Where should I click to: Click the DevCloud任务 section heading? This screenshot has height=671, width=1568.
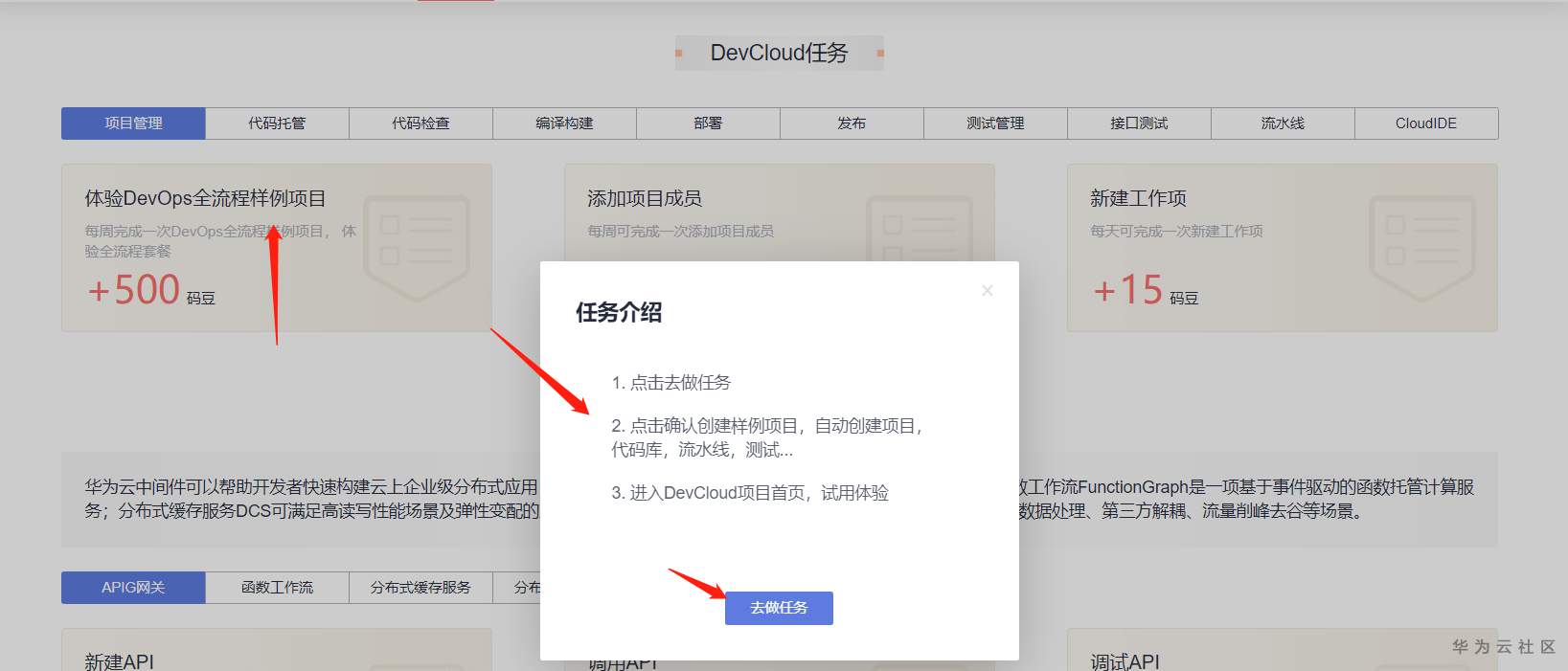point(779,53)
